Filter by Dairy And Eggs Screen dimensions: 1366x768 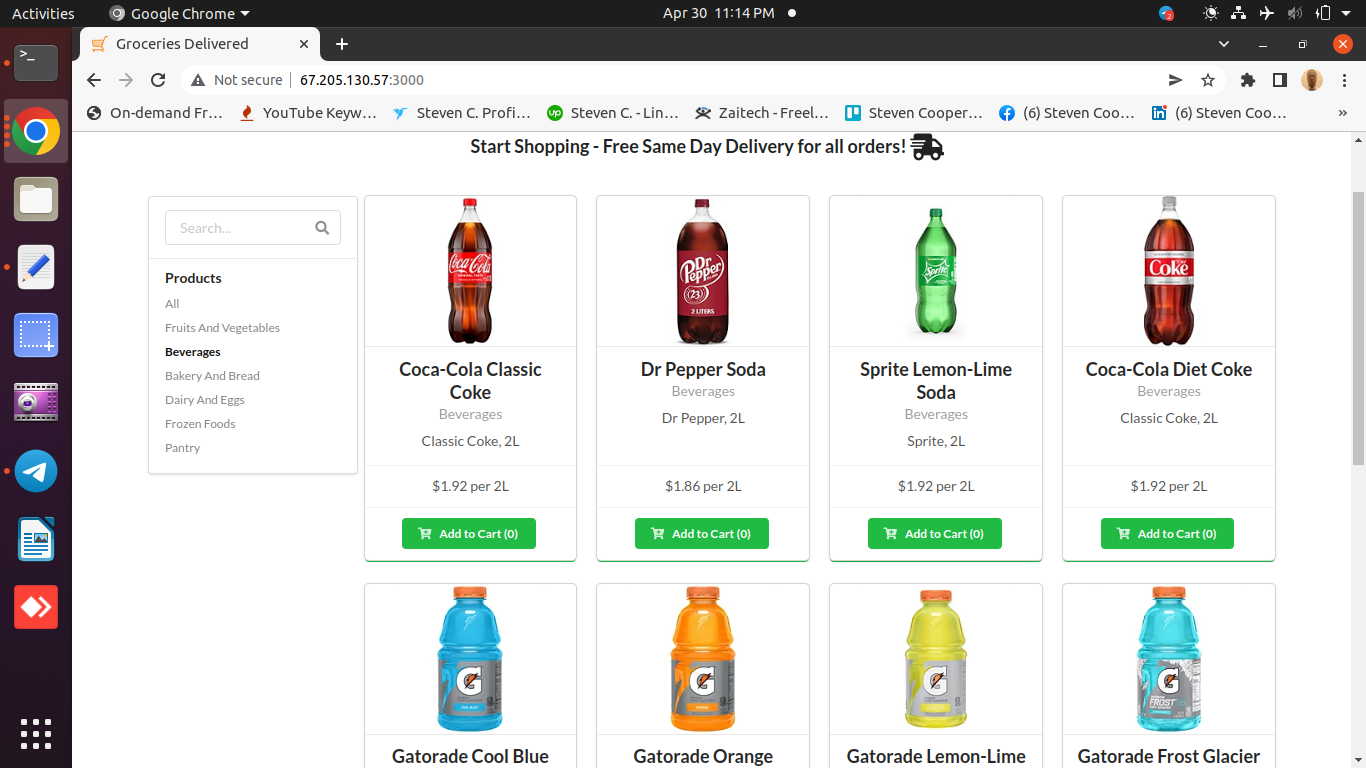tap(205, 400)
